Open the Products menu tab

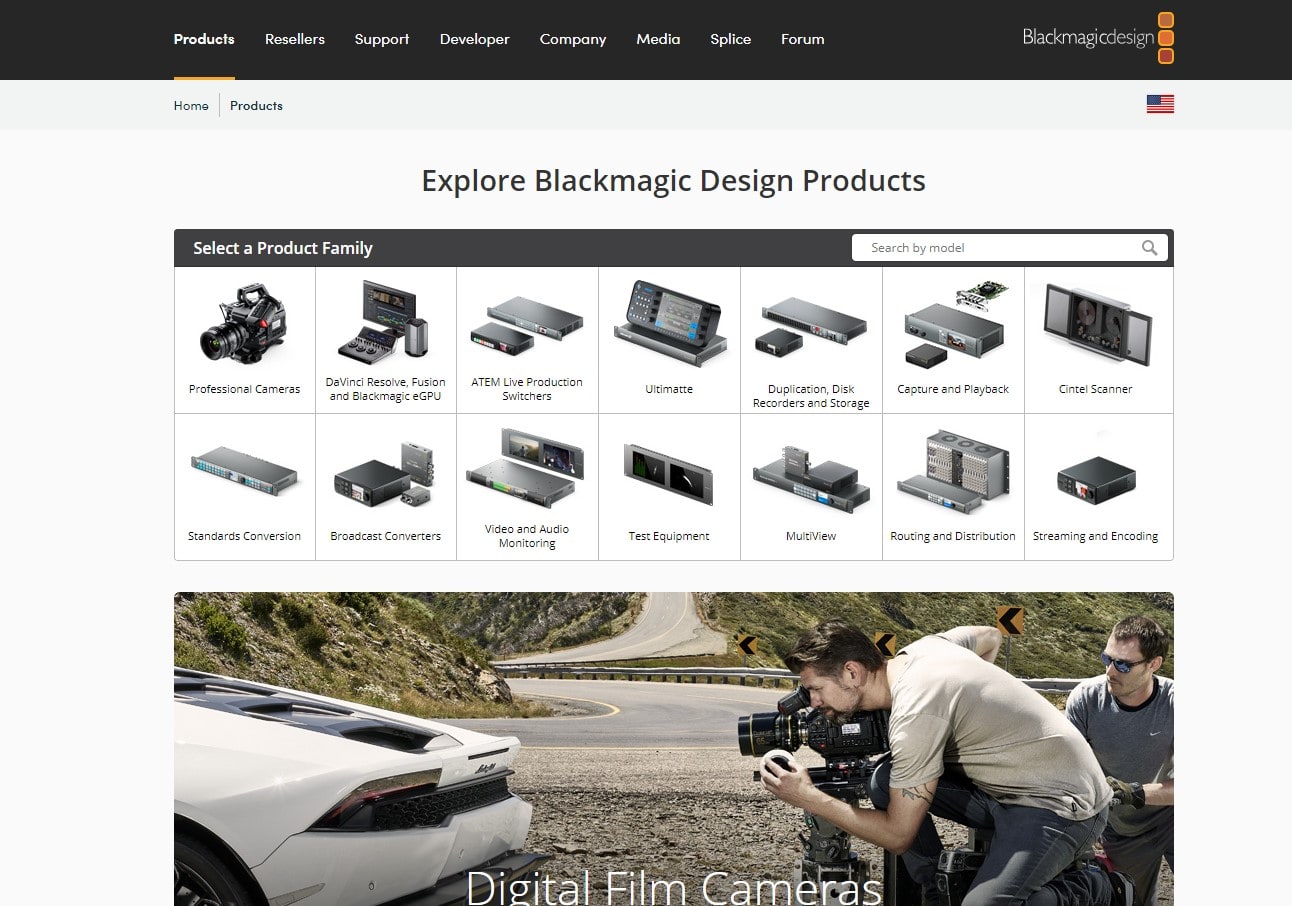point(204,39)
